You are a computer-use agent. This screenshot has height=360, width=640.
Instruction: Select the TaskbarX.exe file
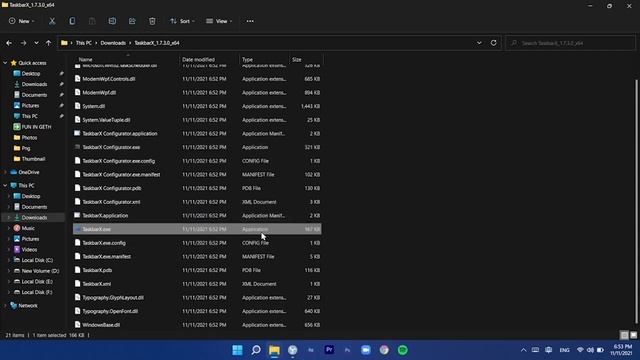tap(197, 229)
